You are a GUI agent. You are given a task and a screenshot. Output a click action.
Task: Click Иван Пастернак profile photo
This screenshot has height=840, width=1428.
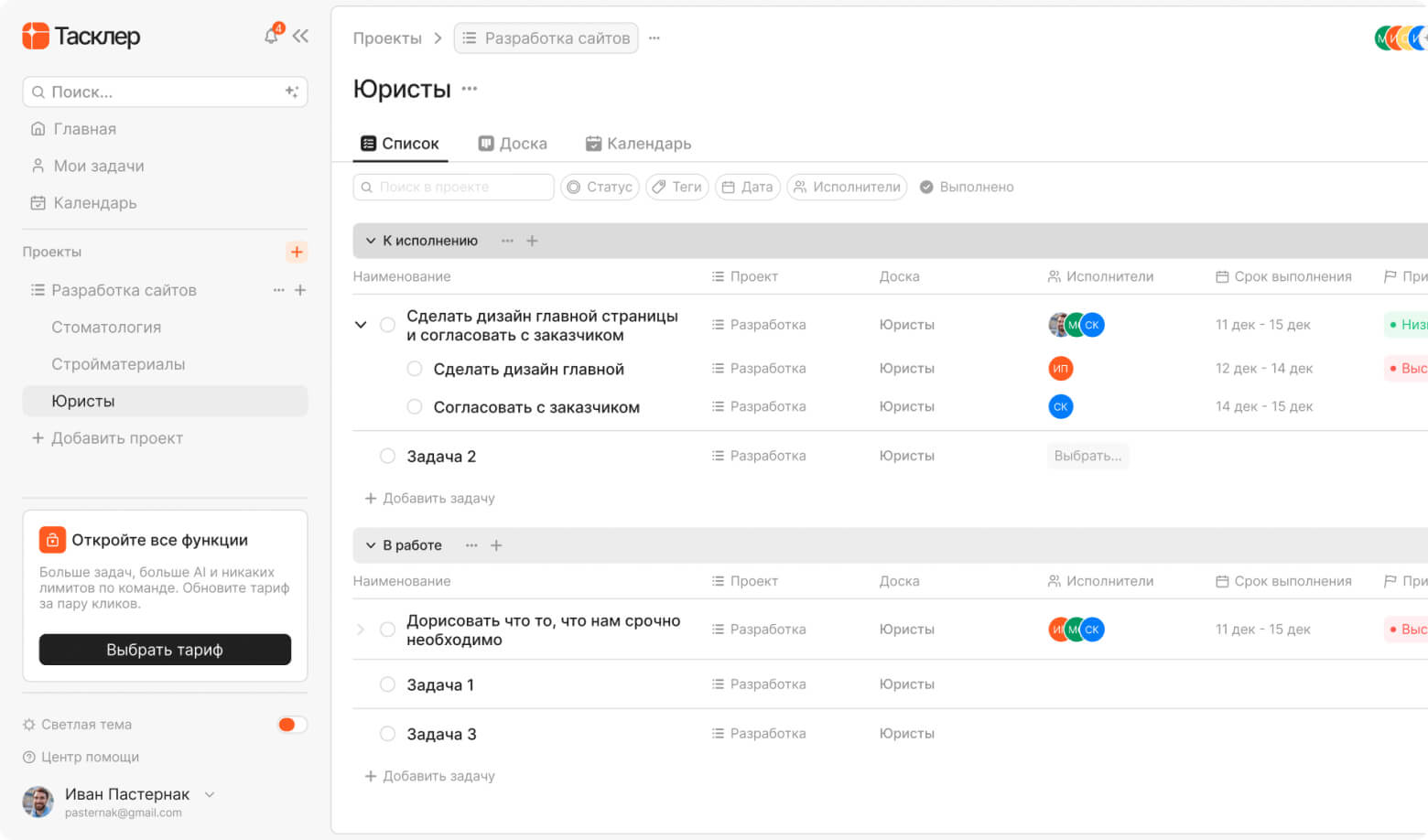[38, 802]
